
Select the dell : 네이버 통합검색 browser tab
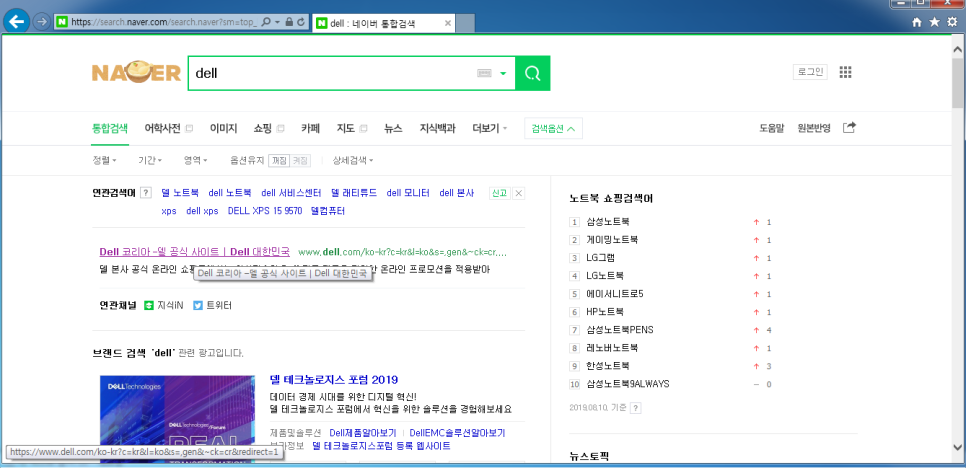[383, 23]
